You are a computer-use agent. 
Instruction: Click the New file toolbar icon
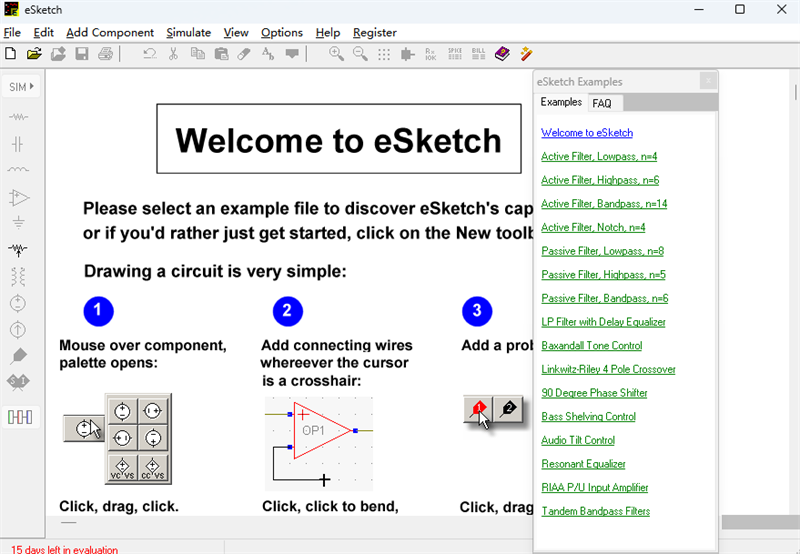[10, 54]
